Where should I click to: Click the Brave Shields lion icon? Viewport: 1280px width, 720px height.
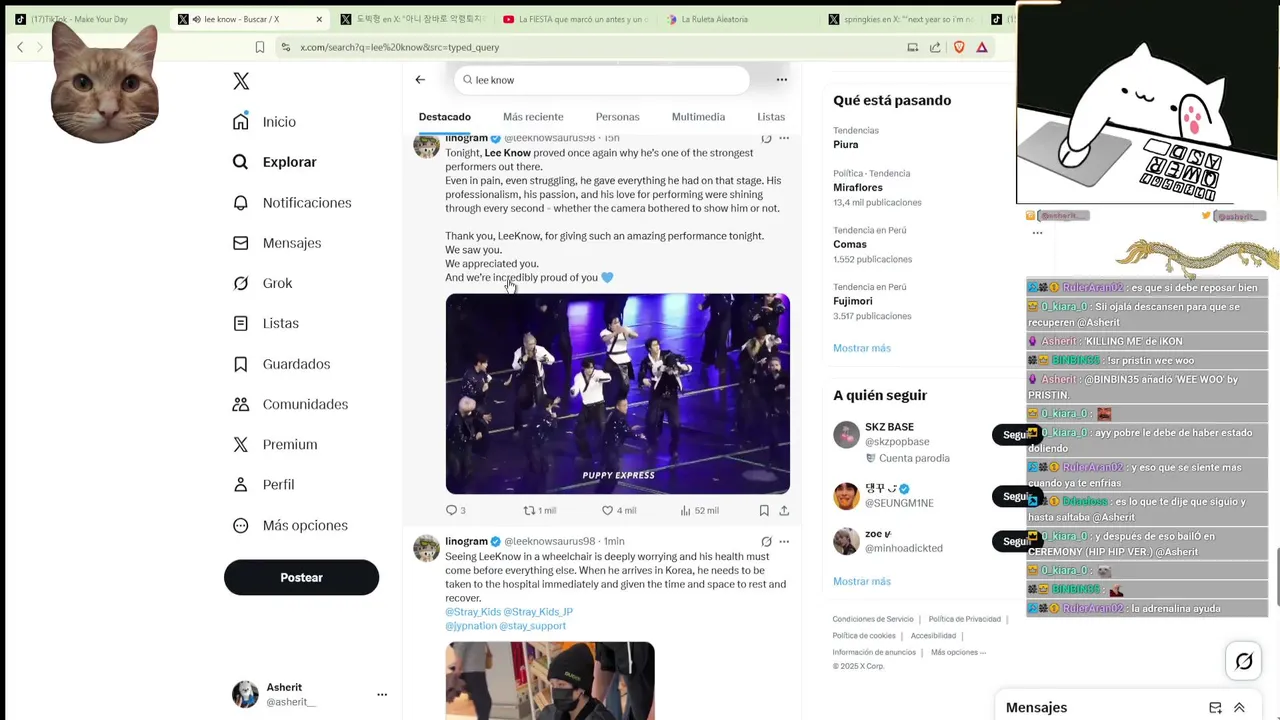click(x=959, y=47)
